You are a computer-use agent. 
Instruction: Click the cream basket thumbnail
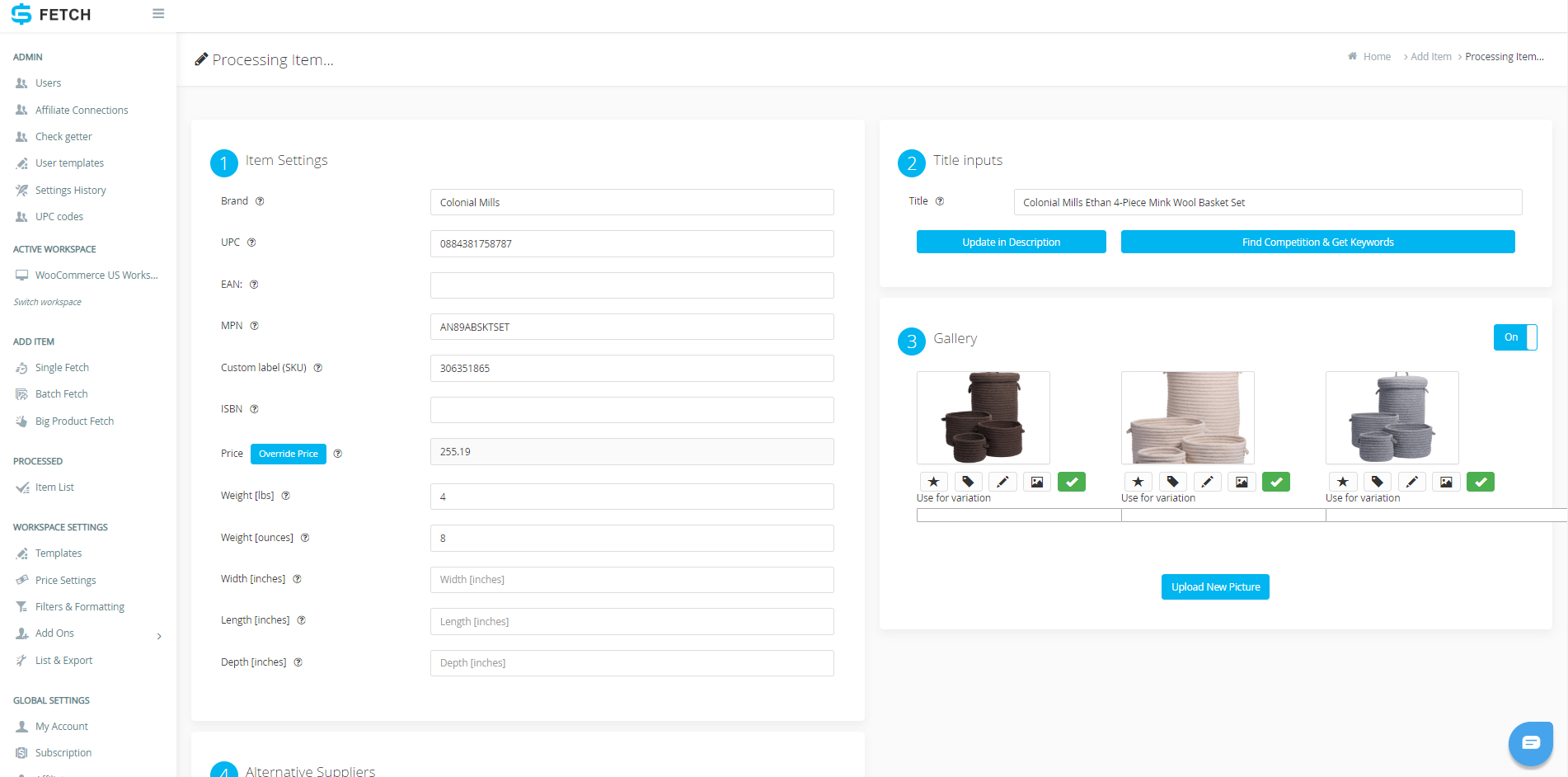(1188, 417)
